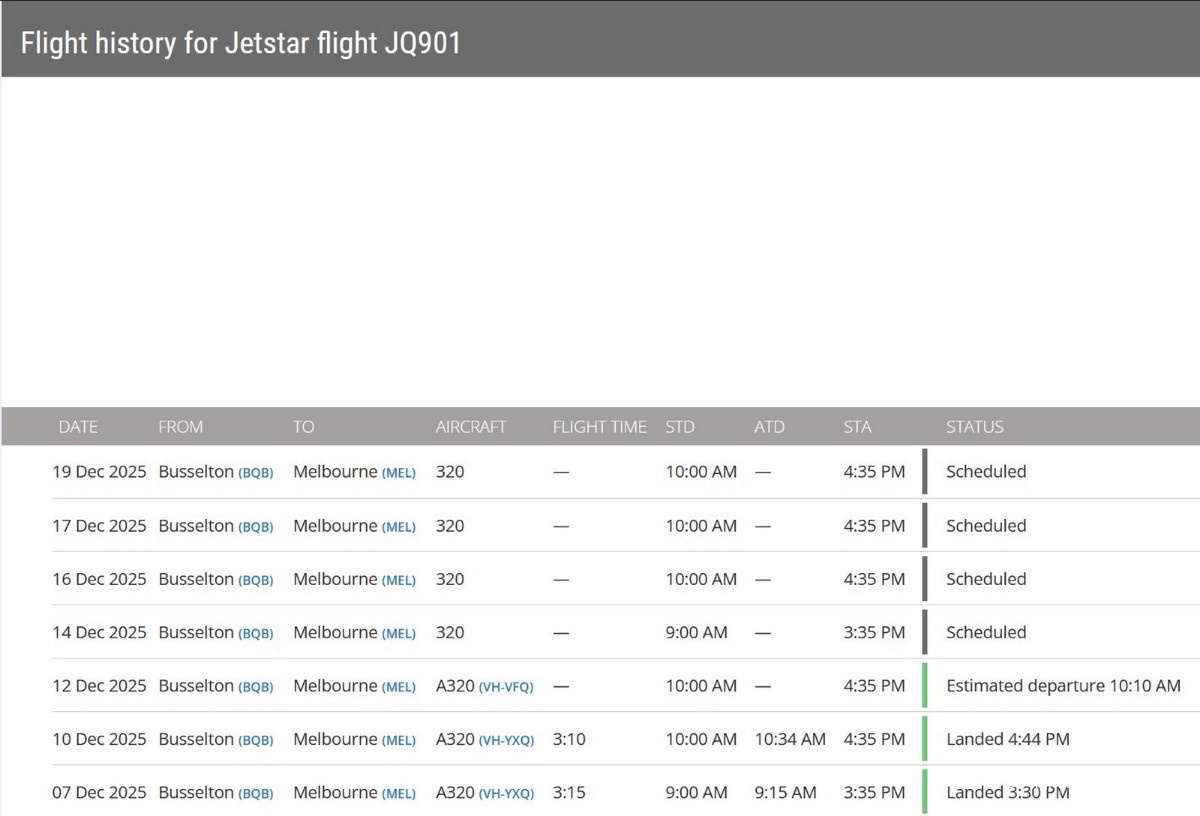This screenshot has width=1200, height=816.
Task: Select the 12 Dec 2025 date cell
Action: [99, 686]
